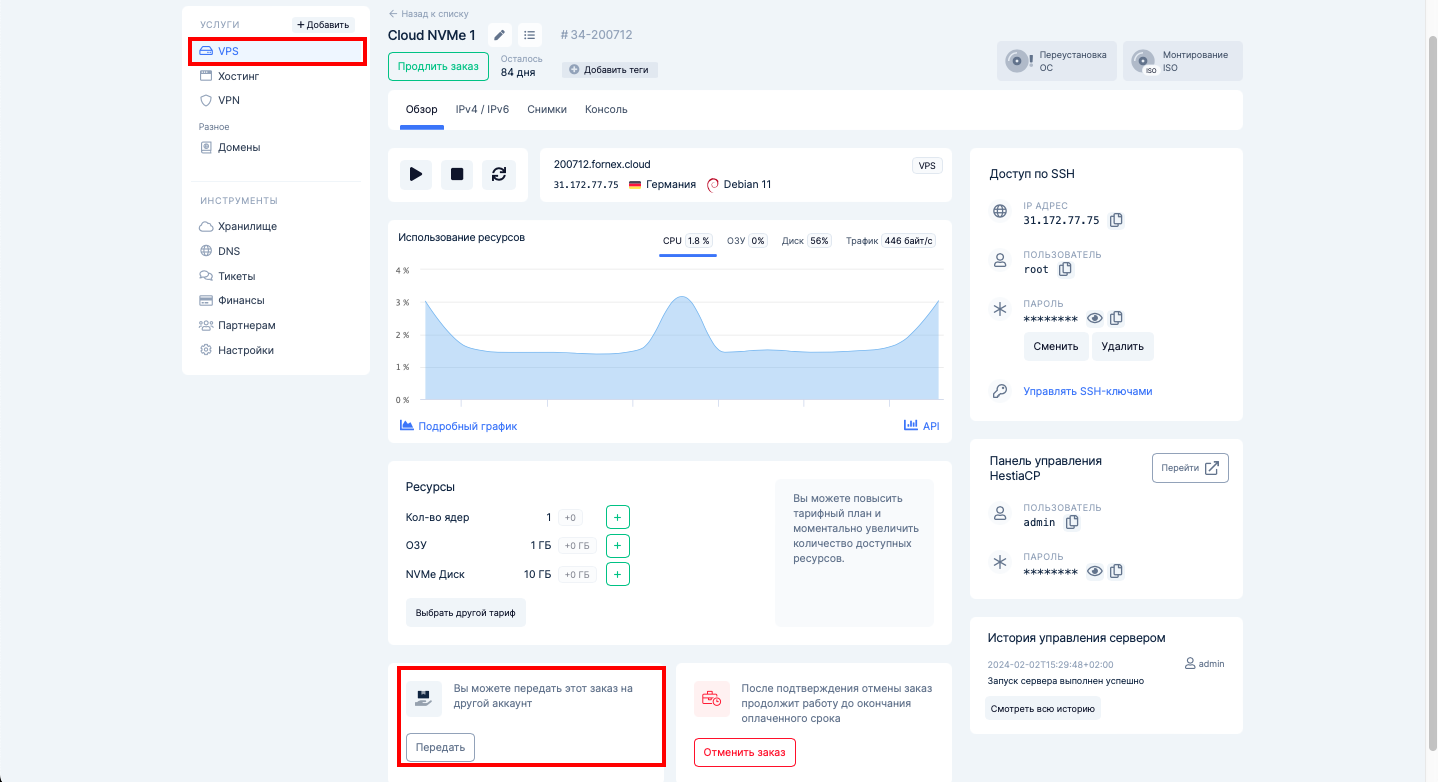This screenshot has width=1438, height=782.
Task: Switch to the Обзор tab
Action: (422, 109)
